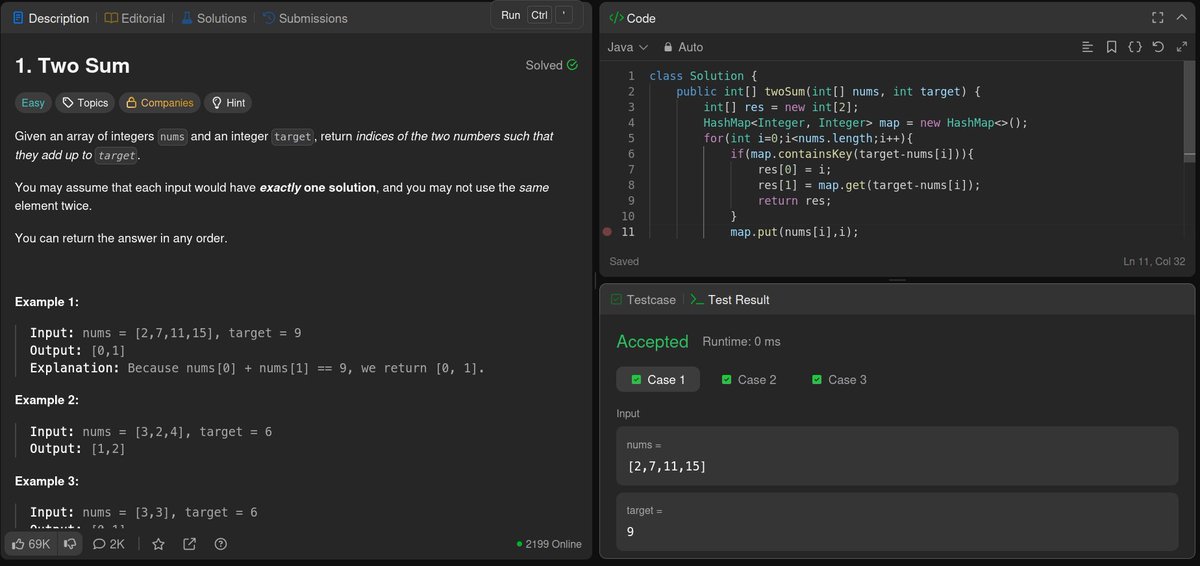Viewport: 1200px width, 566px height.
Task: Select Case 2 result
Action: point(748,379)
